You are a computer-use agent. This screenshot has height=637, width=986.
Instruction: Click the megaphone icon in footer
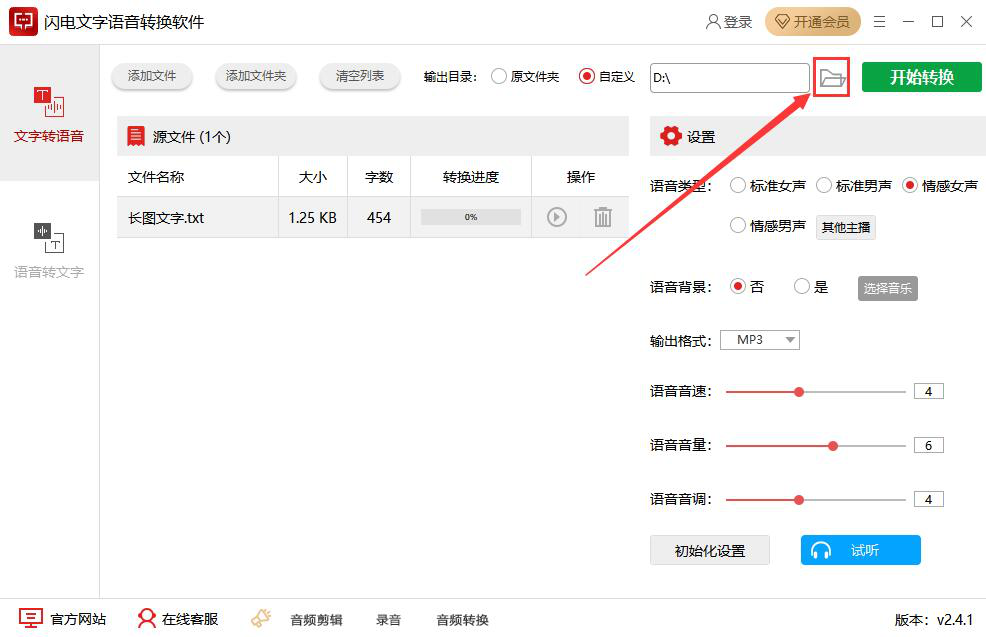[261, 618]
